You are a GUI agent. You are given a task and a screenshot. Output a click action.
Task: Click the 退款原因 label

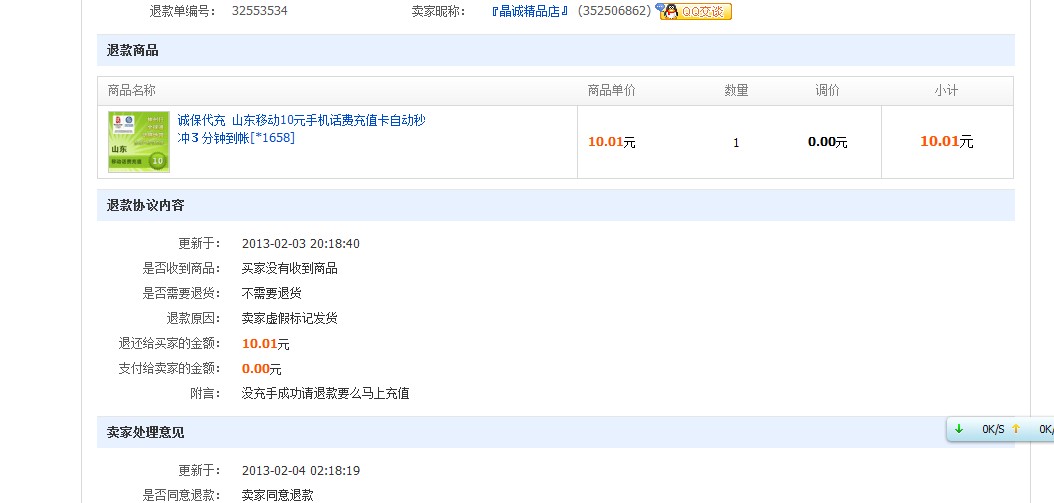[194, 319]
